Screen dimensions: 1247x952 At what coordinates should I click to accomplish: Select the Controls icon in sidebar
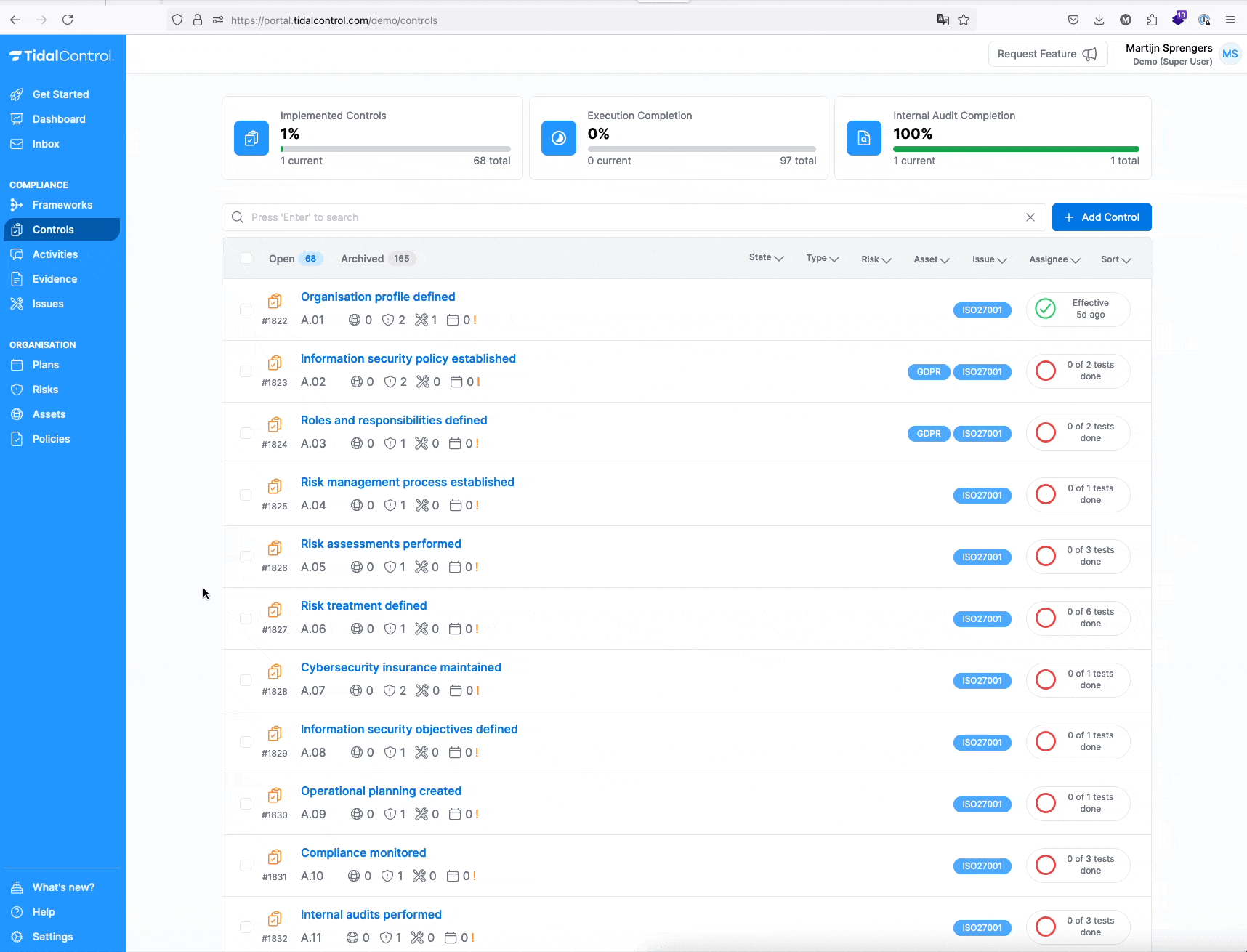[x=16, y=229]
